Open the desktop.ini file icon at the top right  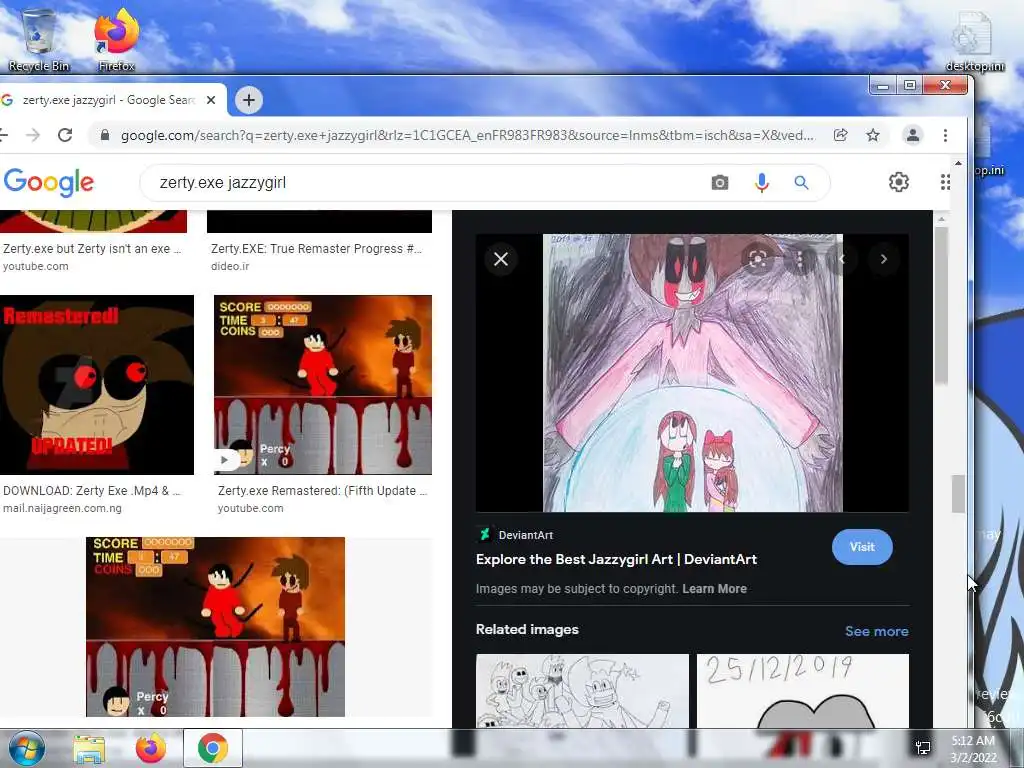(x=974, y=40)
